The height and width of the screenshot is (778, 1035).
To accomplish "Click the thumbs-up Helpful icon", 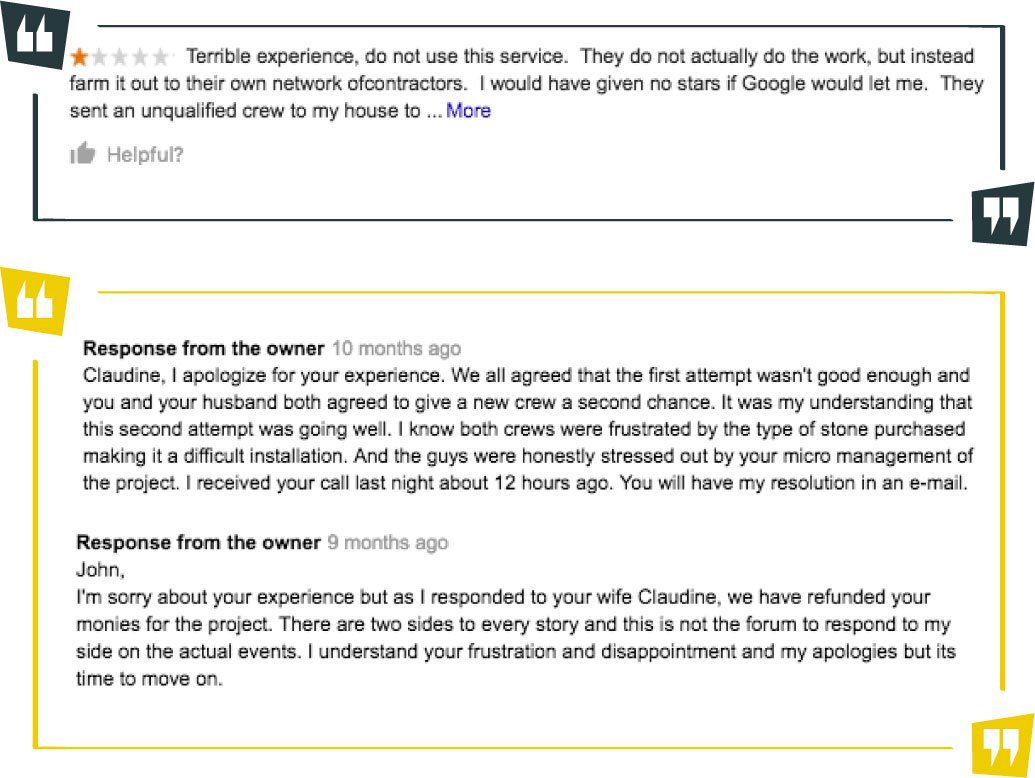I will click(x=83, y=153).
